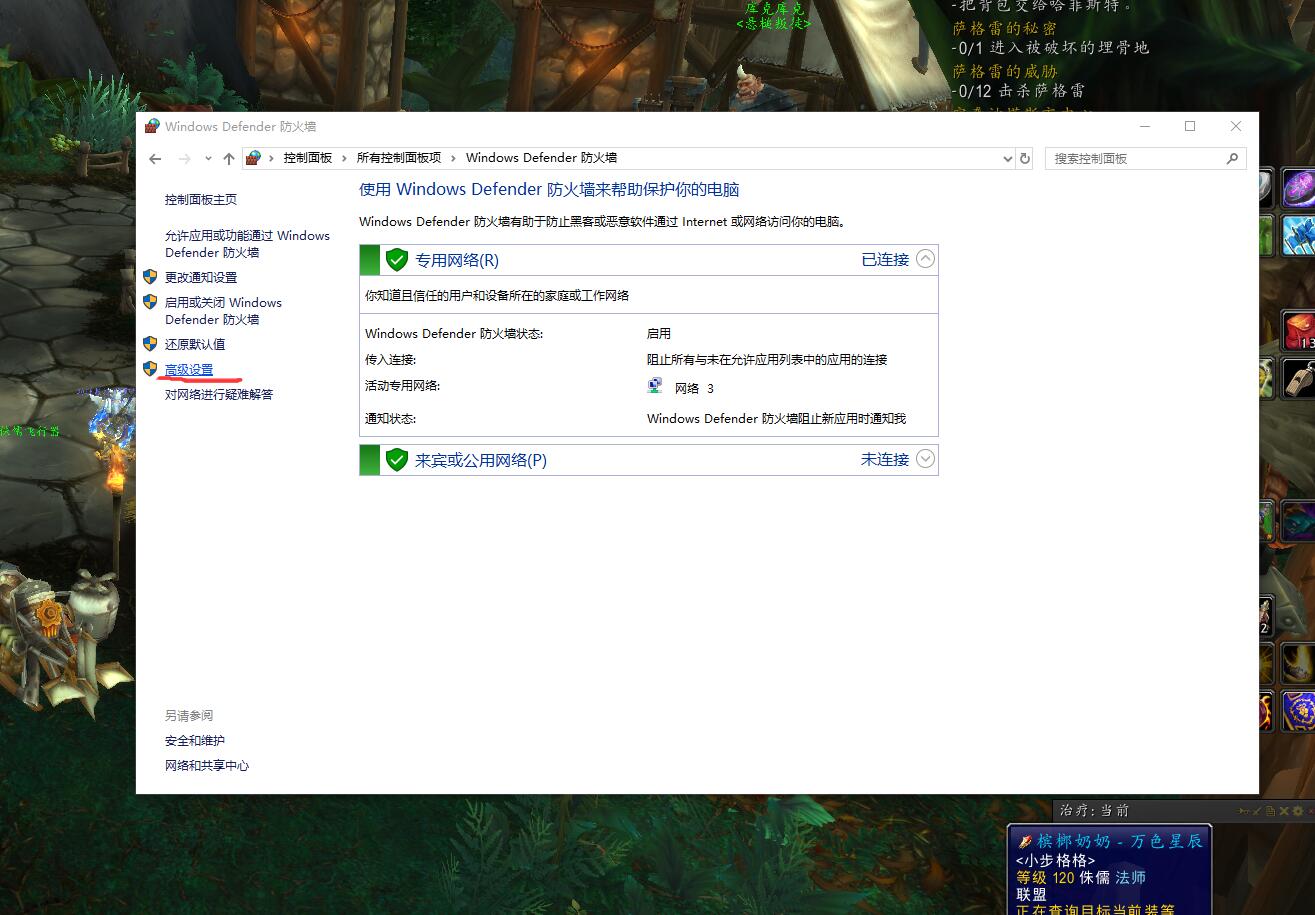Click the 萨格雷的秘密 quest title
Viewport: 1315px width, 915px height.
pyautogui.click(x=1004, y=28)
